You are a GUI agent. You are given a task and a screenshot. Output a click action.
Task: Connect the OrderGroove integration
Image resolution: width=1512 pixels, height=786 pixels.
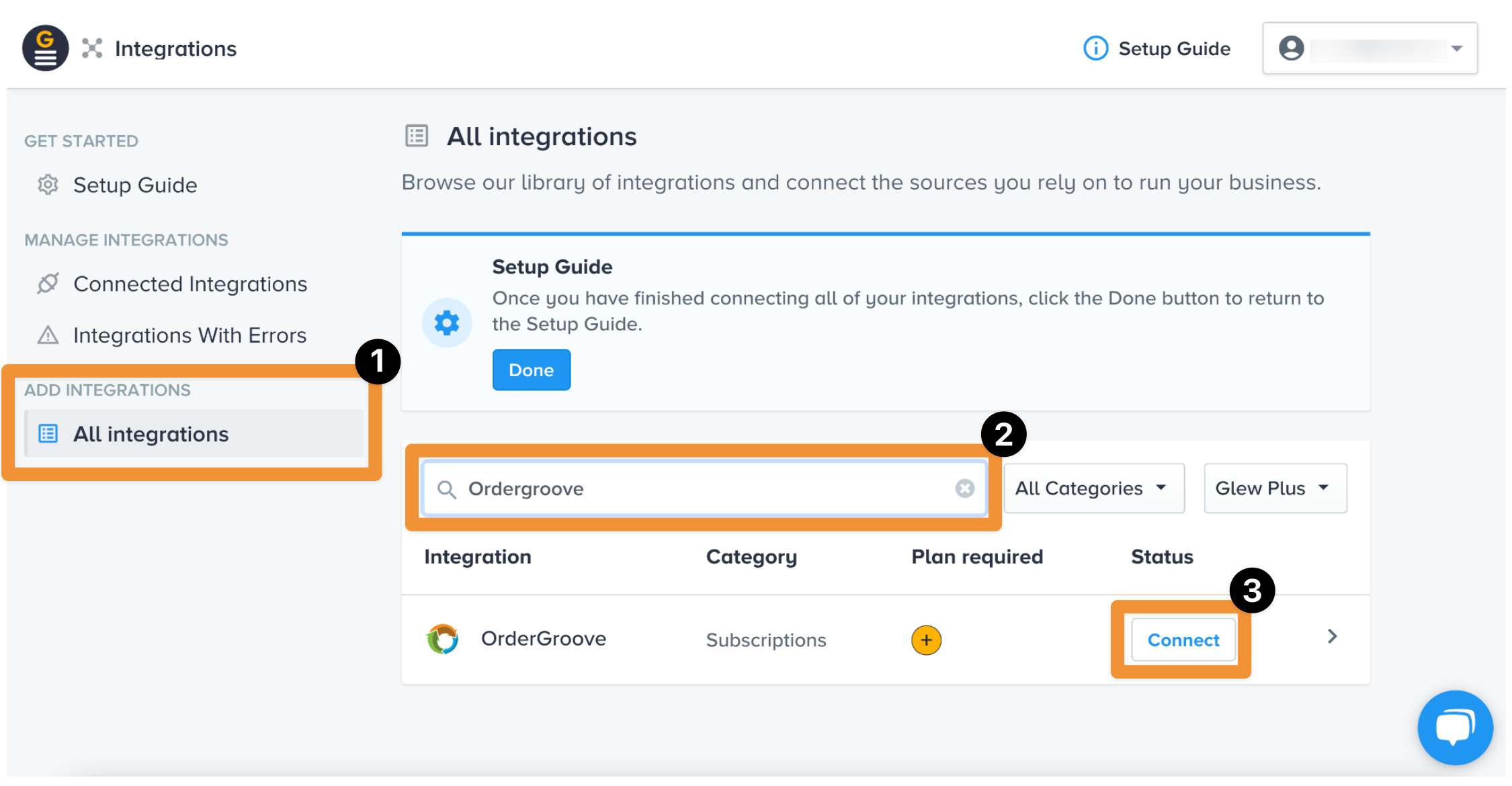(1183, 640)
